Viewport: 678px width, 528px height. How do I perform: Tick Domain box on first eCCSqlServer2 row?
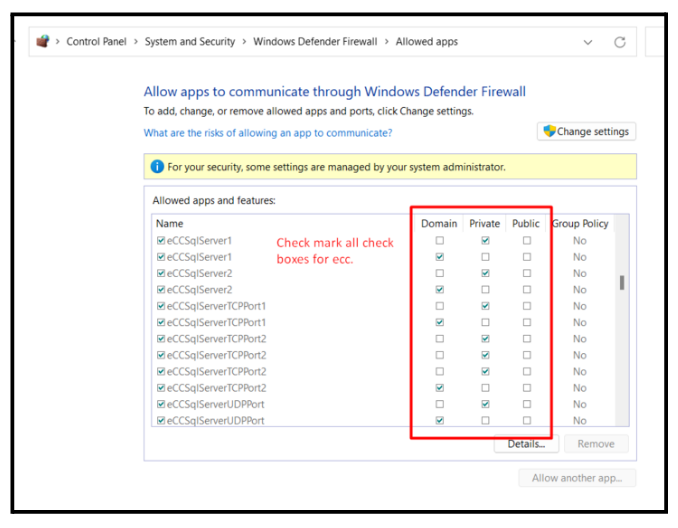point(440,273)
